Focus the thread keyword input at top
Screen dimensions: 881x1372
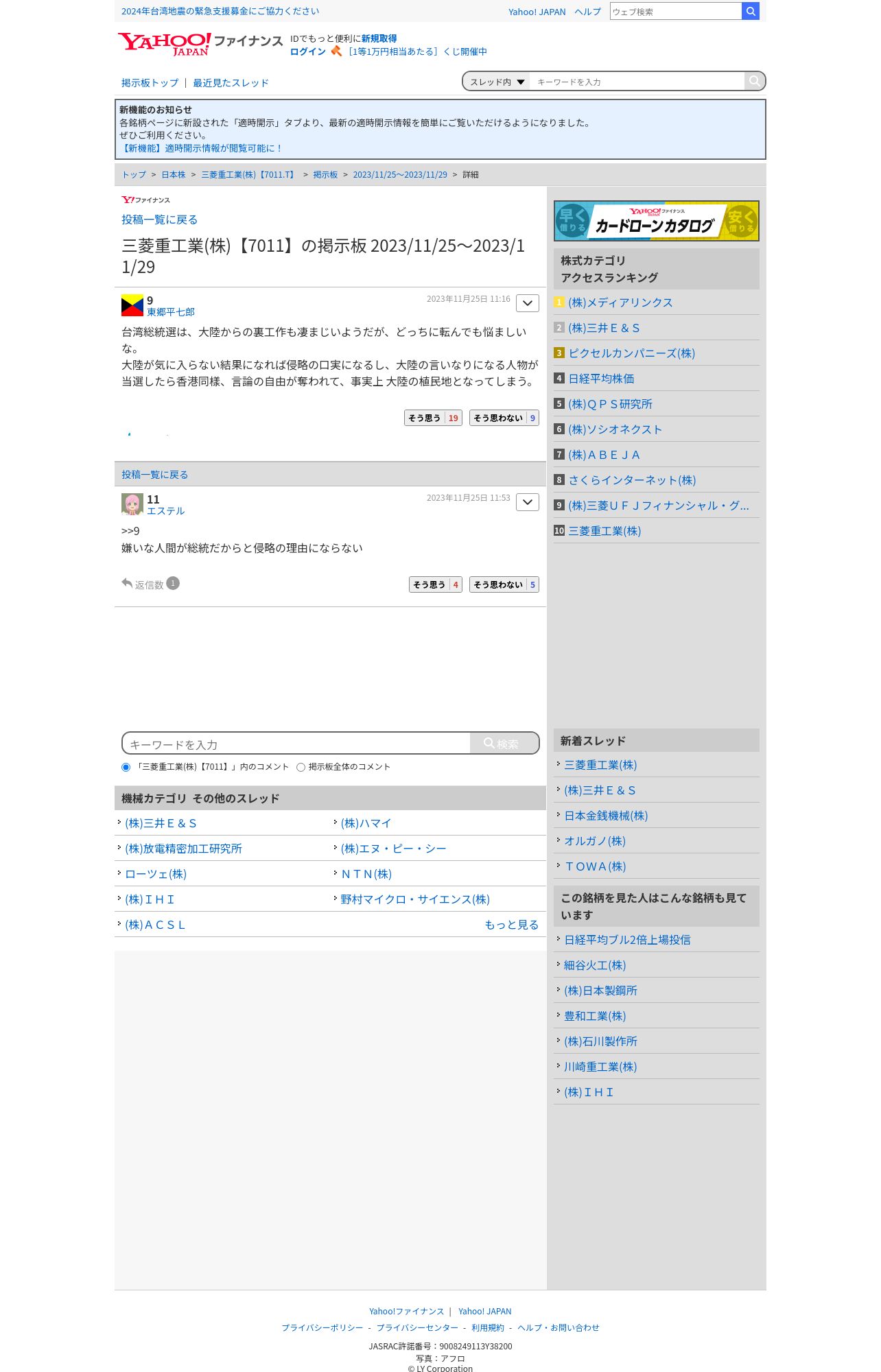637,82
